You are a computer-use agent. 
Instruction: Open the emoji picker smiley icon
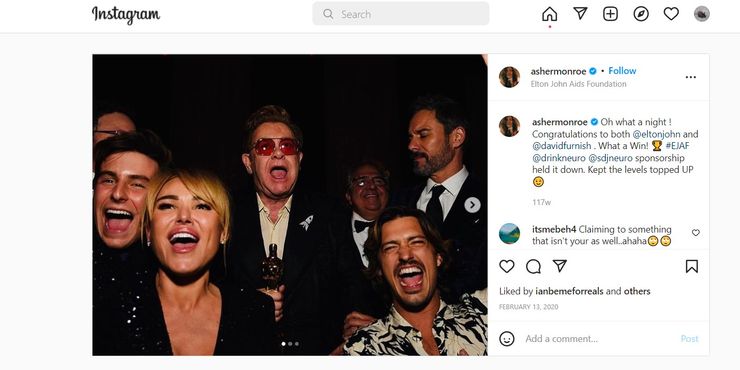click(506, 338)
